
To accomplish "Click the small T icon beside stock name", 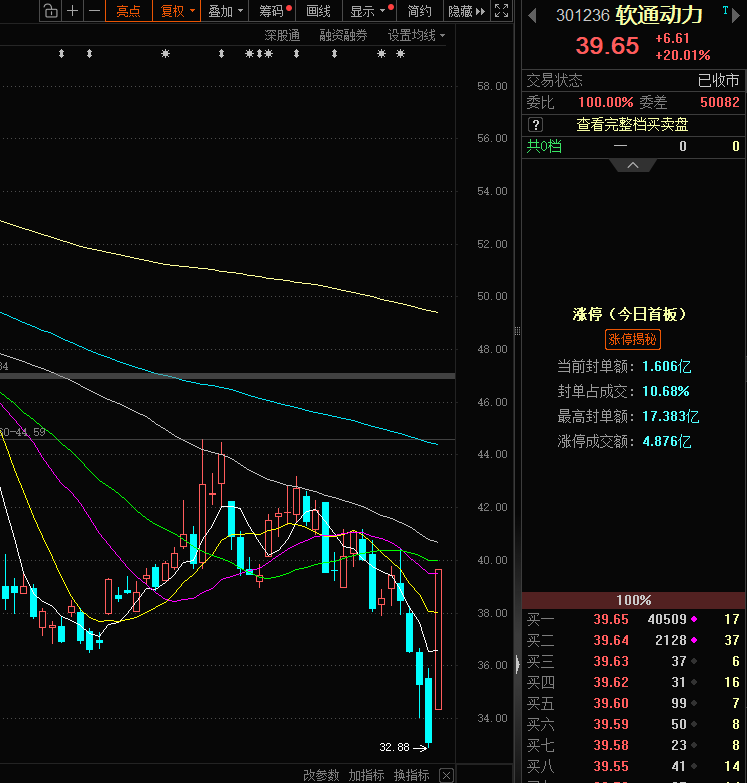I will (x=725, y=10).
